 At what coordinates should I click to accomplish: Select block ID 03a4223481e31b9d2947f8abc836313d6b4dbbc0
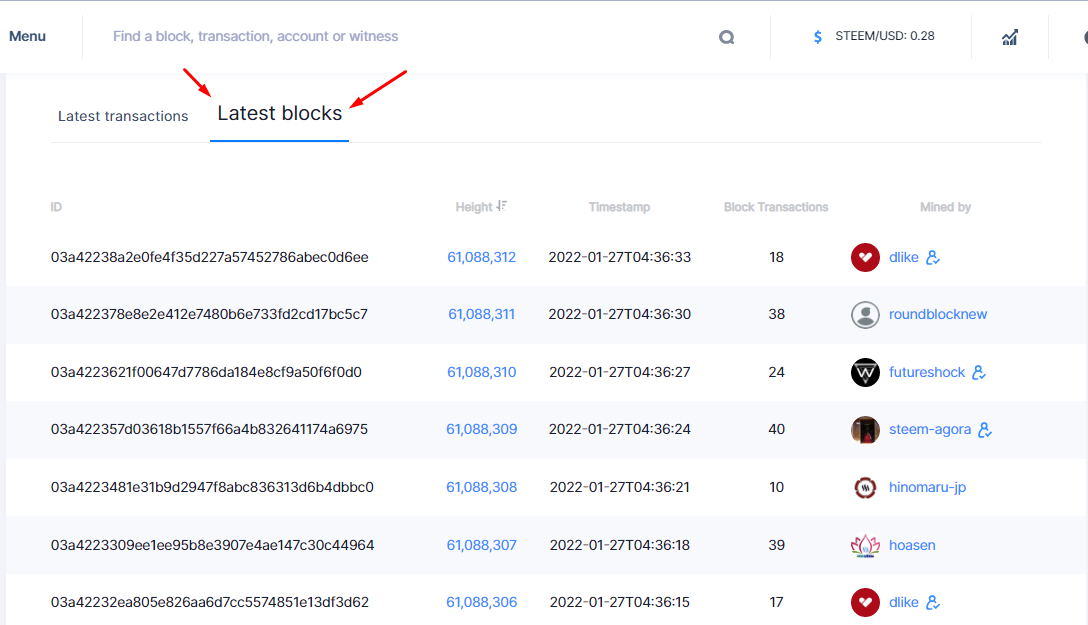pos(212,488)
